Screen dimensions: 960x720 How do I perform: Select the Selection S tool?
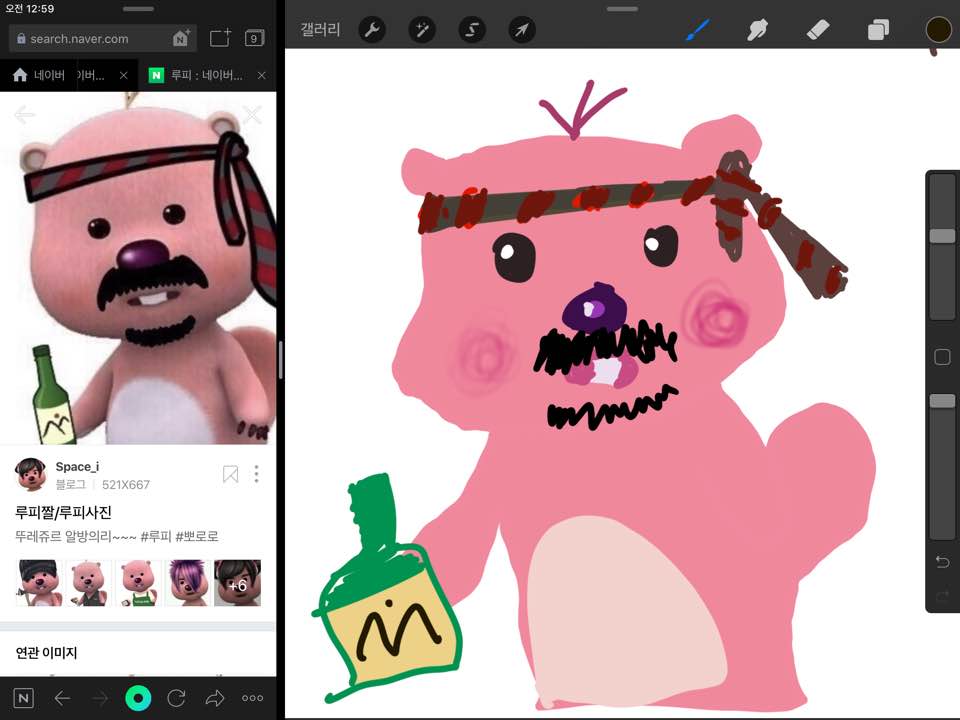point(472,30)
